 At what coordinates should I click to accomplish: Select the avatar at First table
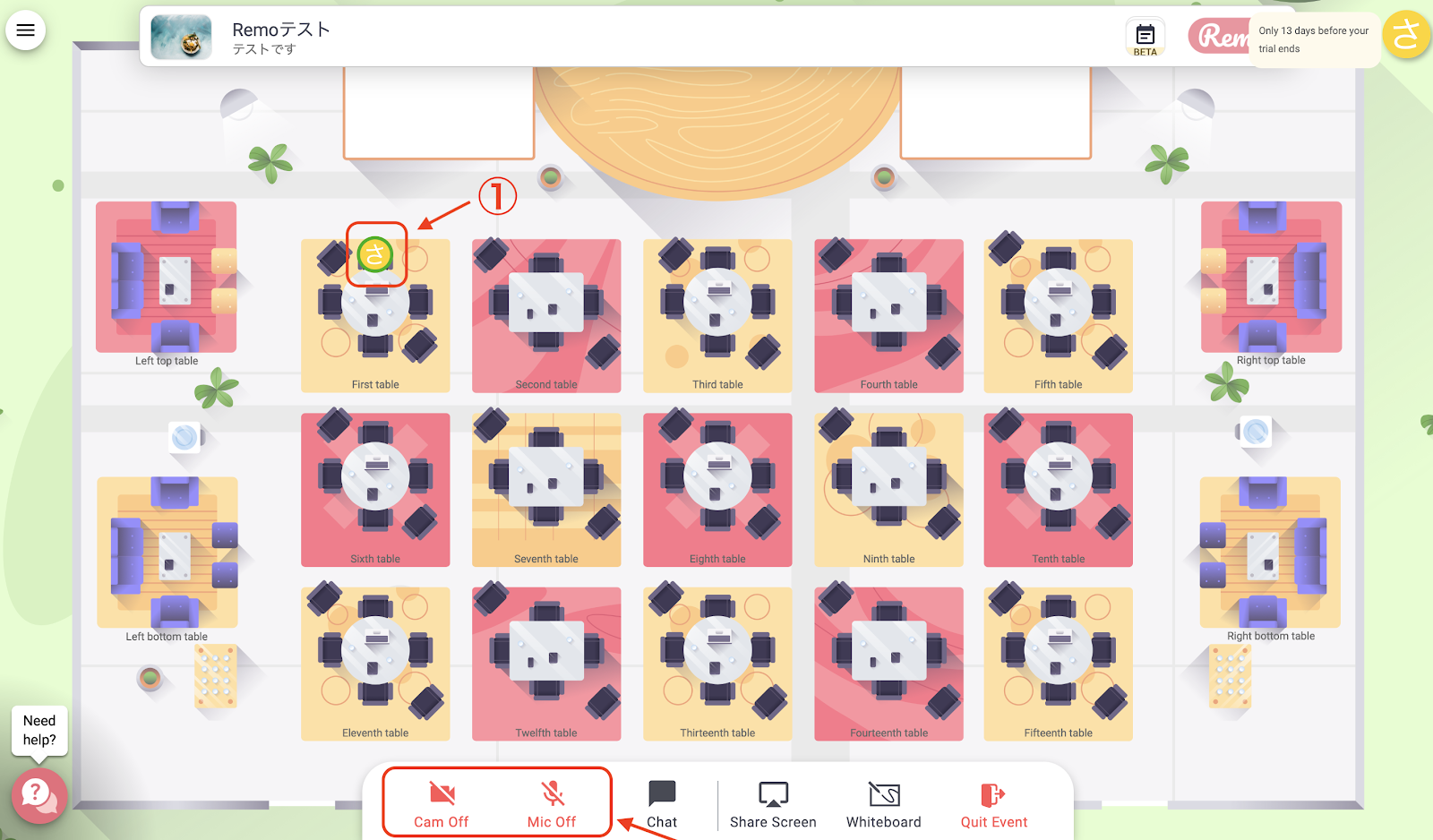click(375, 254)
